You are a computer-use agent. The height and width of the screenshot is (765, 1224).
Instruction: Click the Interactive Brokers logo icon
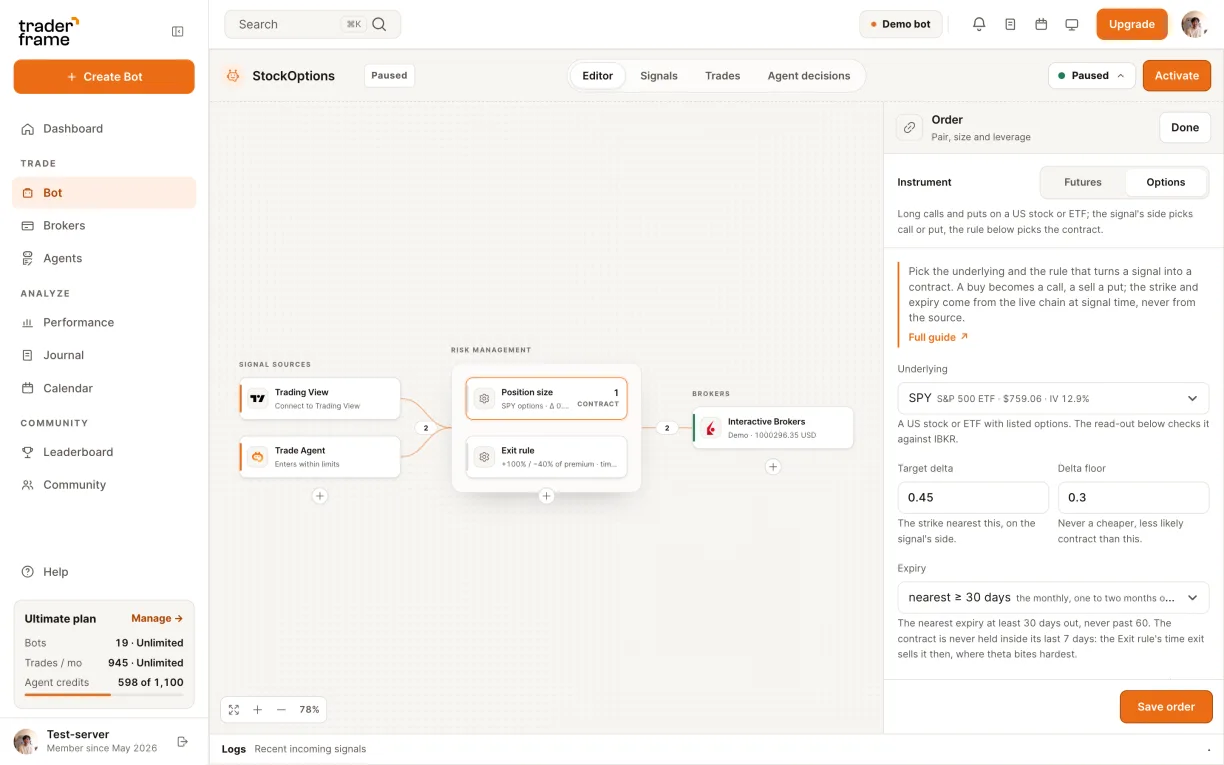pyautogui.click(x=711, y=428)
